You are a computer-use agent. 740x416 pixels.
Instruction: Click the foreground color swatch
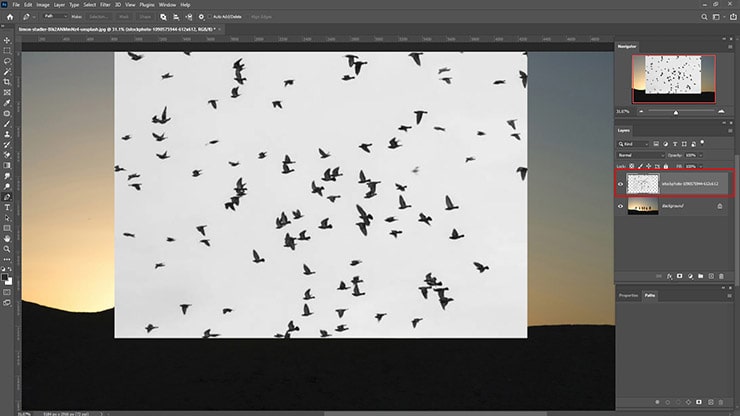5,277
